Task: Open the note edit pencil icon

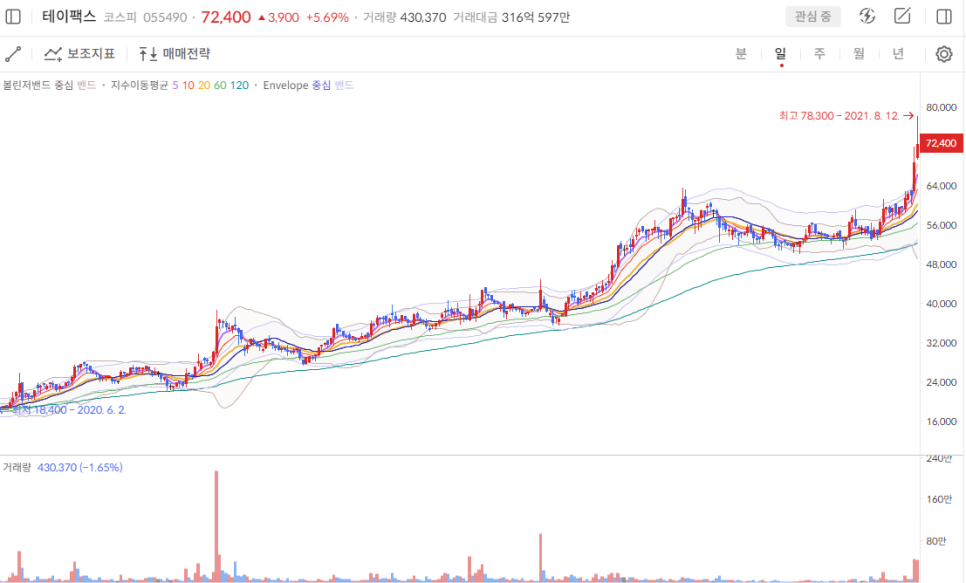Action: tap(903, 16)
